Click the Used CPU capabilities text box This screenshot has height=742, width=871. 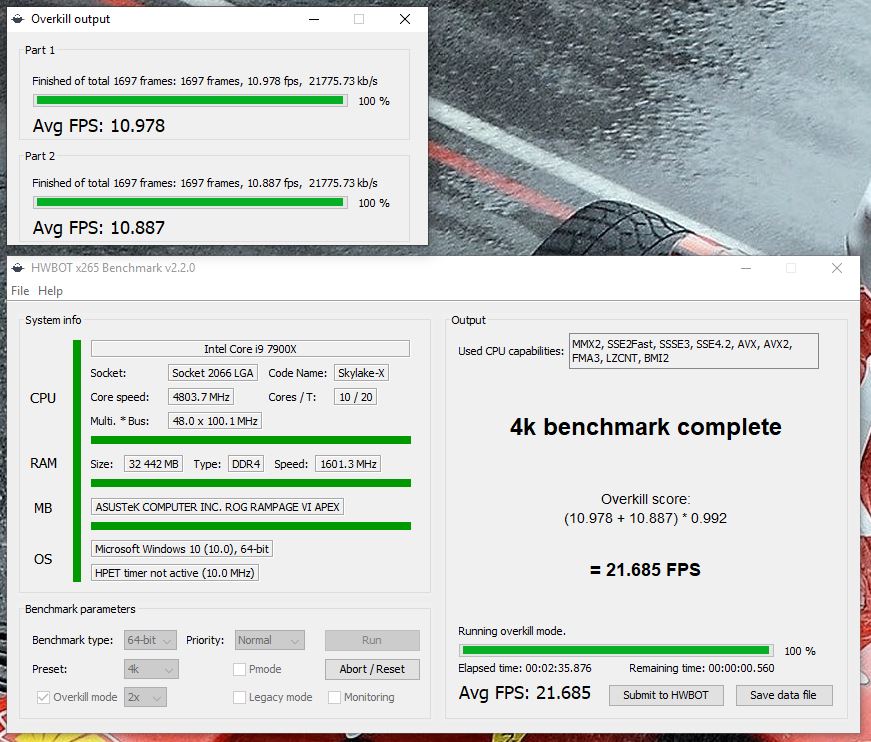point(694,351)
